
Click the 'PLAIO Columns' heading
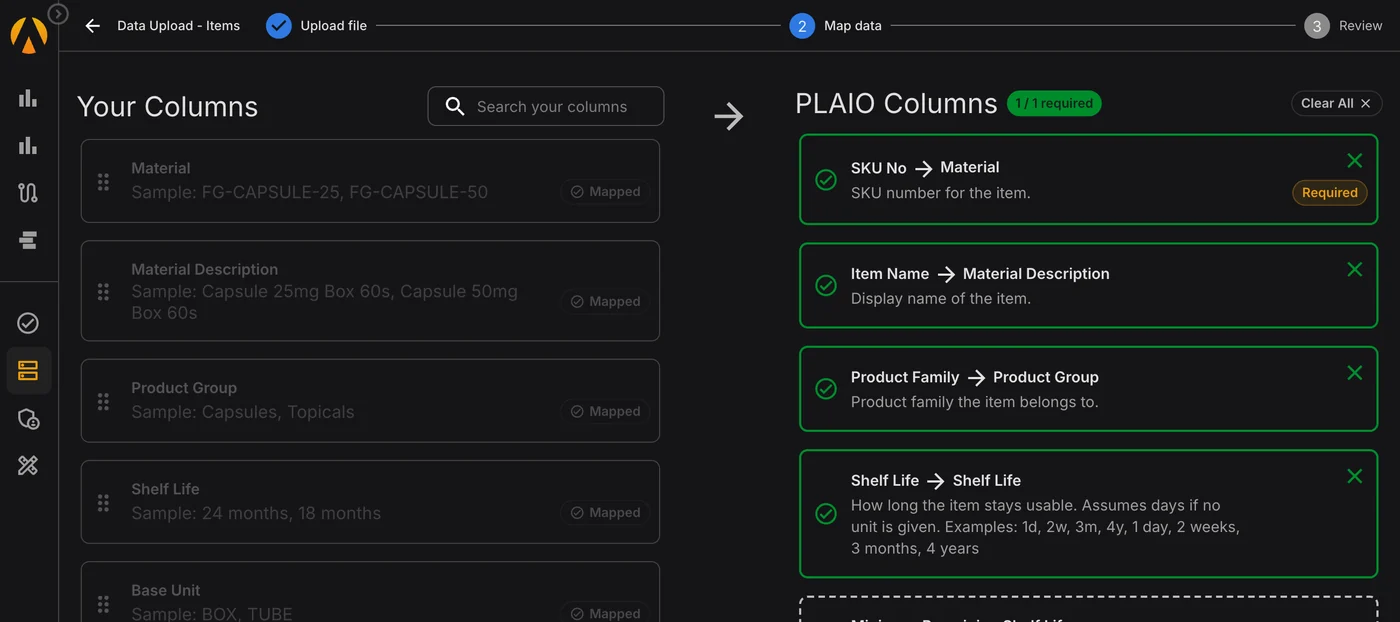coord(896,104)
